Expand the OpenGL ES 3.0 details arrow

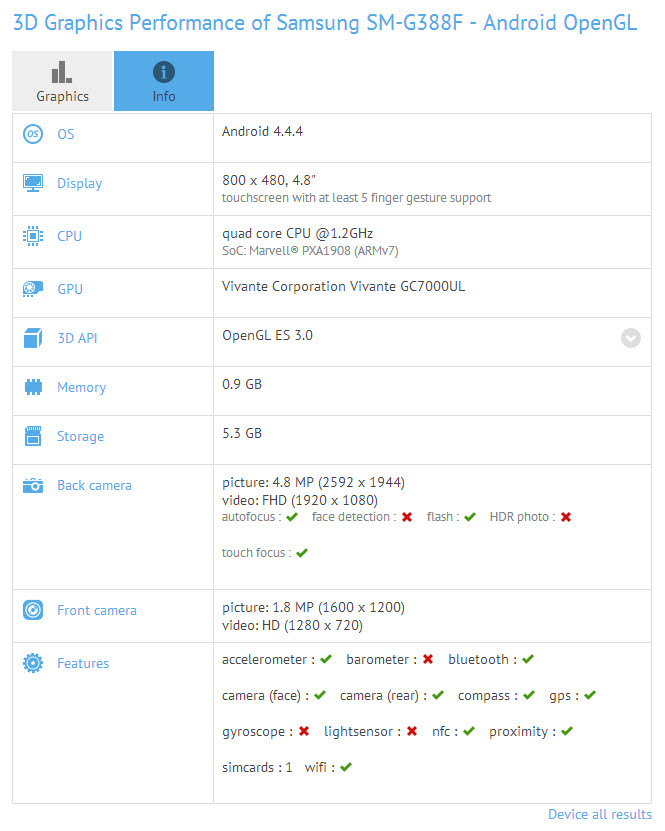coord(630,338)
